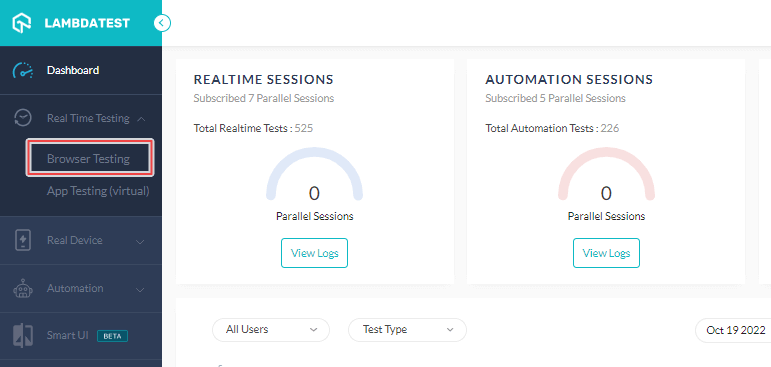Open App Testing (virtual) option
771x367 pixels.
point(98,191)
